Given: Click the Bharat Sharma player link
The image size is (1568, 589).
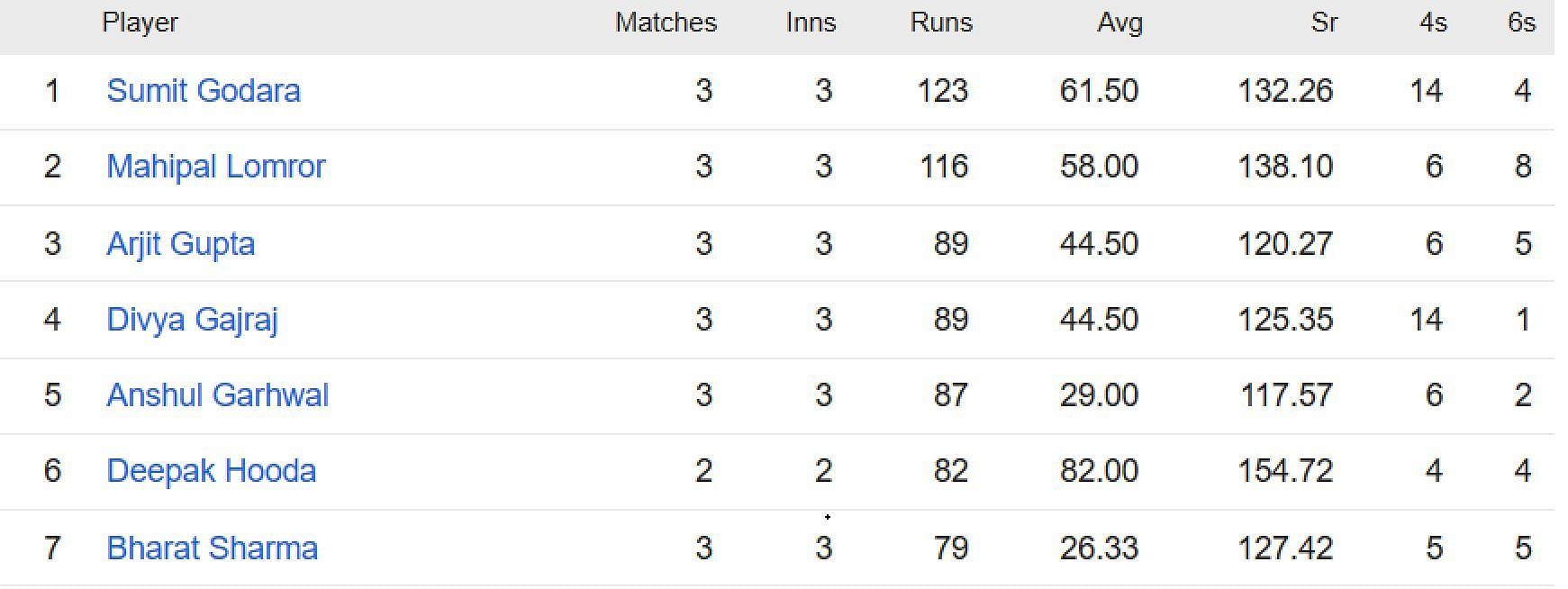Looking at the screenshot, I should point(213,548).
